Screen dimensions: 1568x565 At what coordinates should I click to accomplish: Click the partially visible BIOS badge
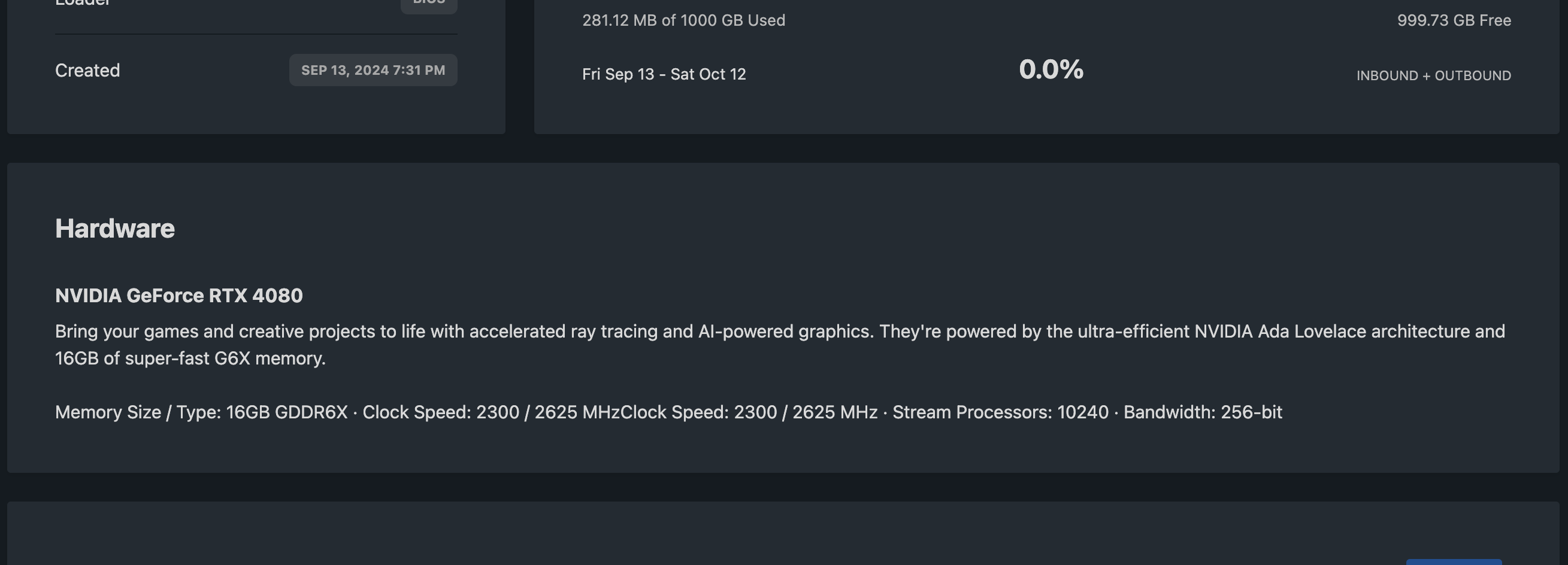pyautogui.click(x=428, y=5)
